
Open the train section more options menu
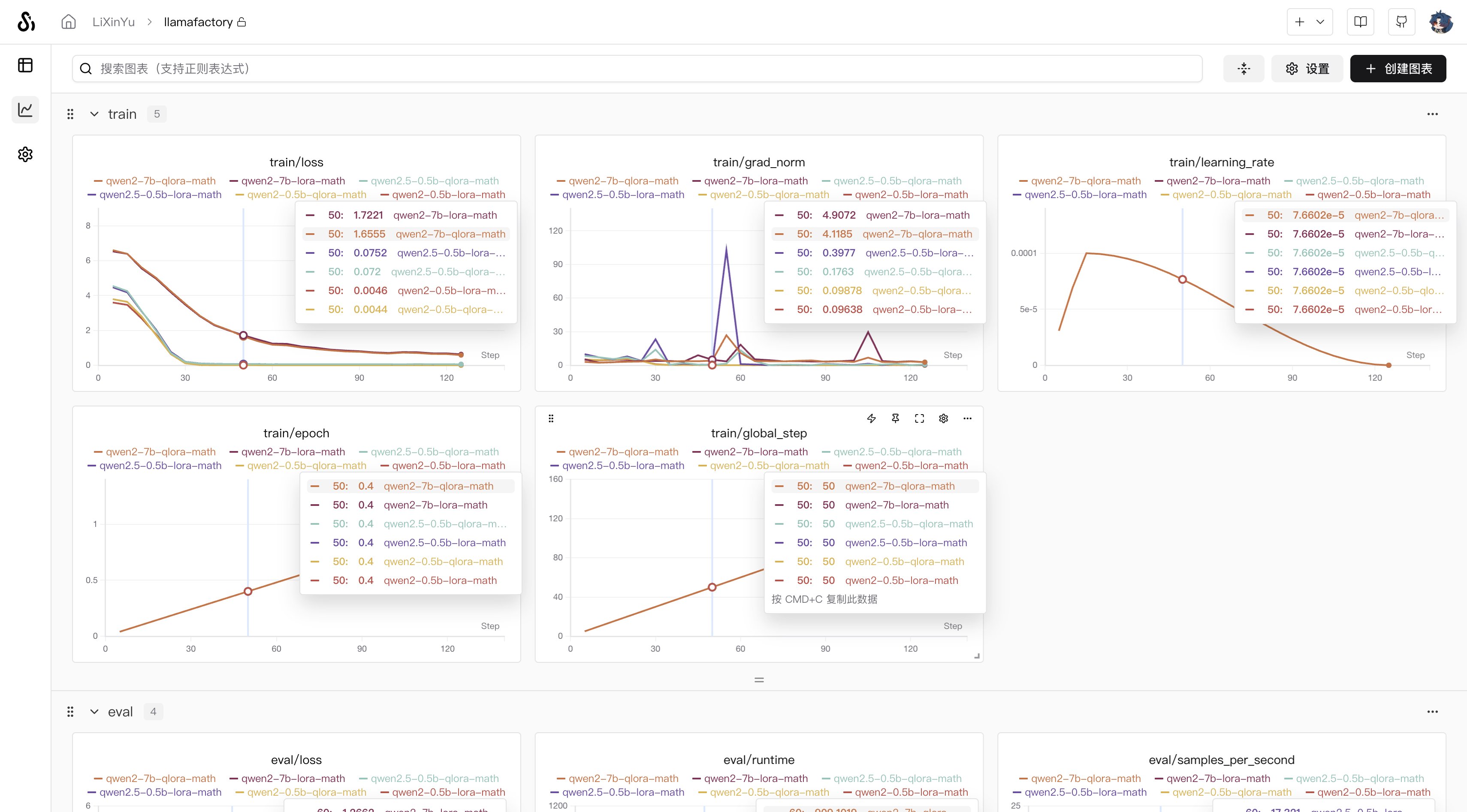[x=1432, y=114]
